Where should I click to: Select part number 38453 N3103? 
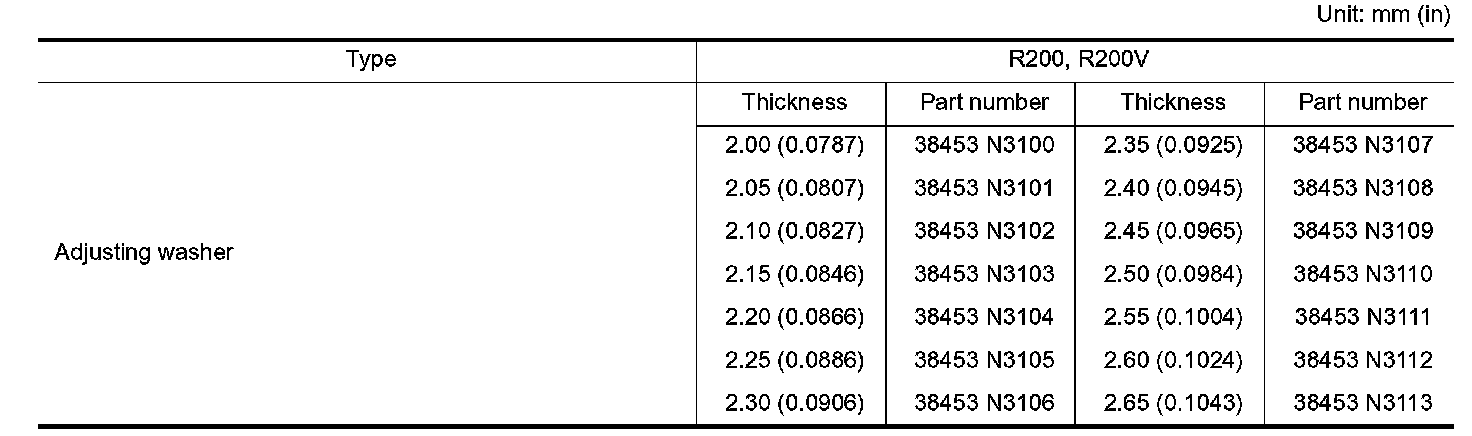coord(984,275)
